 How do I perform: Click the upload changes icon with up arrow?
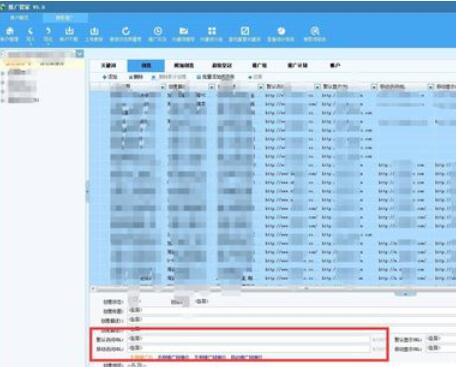94,31
